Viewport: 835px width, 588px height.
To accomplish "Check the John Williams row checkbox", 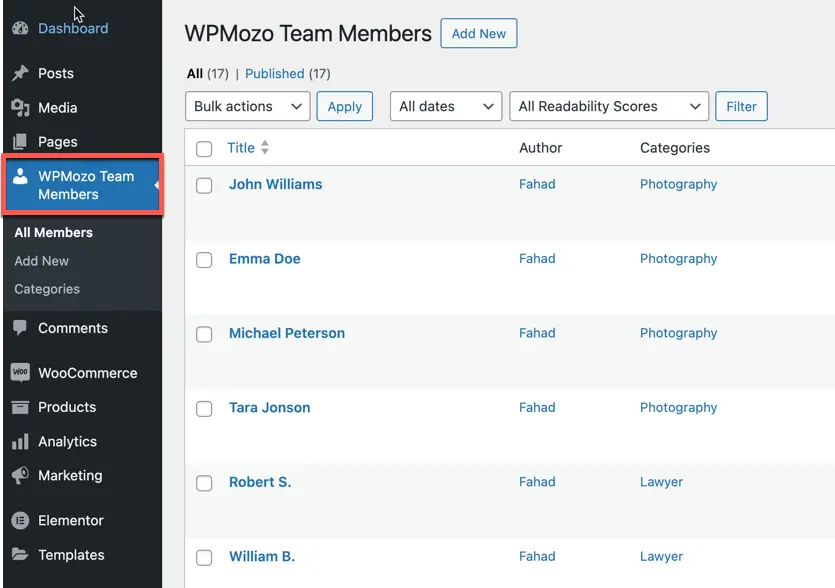I will [x=204, y=185].
